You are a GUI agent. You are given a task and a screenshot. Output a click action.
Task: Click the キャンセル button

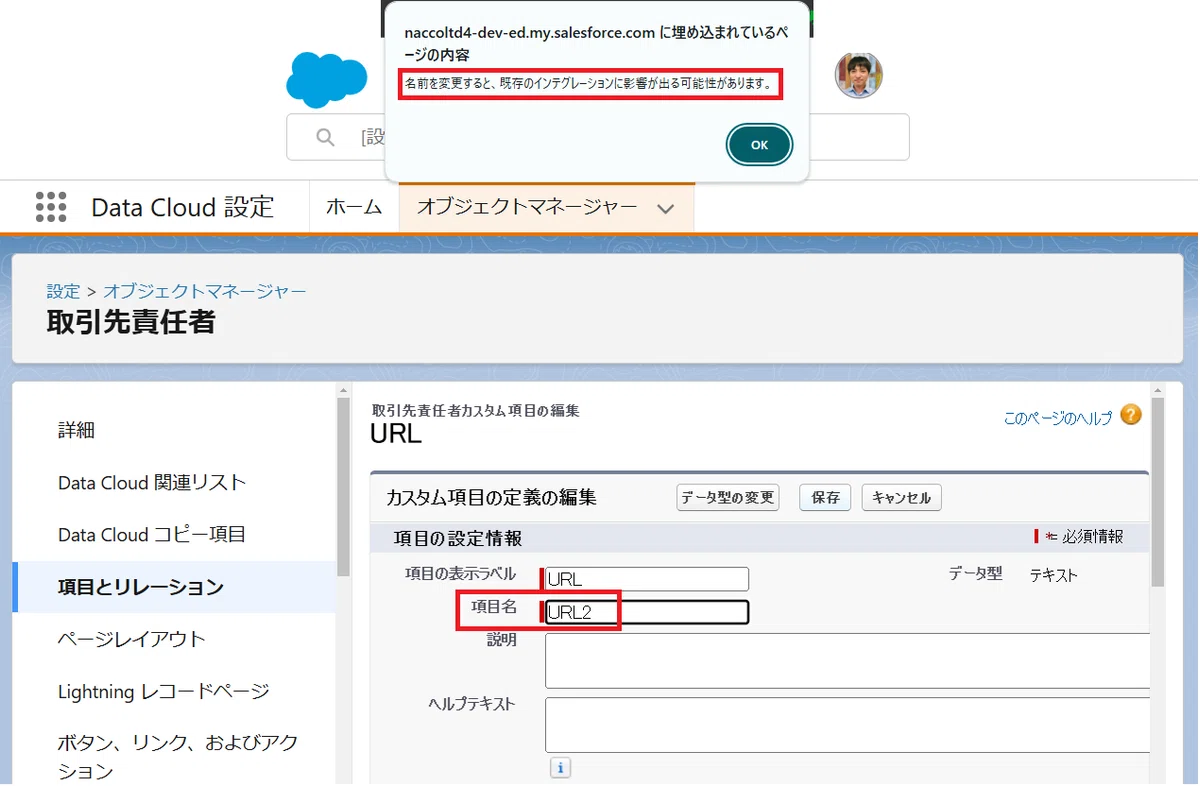901,497
